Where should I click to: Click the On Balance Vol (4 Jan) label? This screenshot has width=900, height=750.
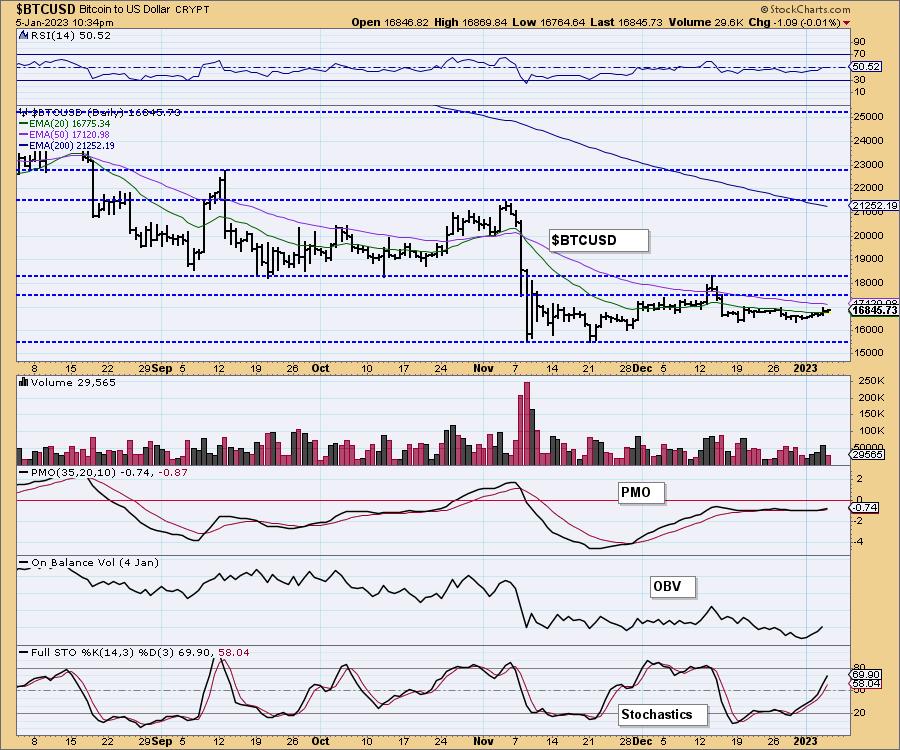(x=95, y=562)
